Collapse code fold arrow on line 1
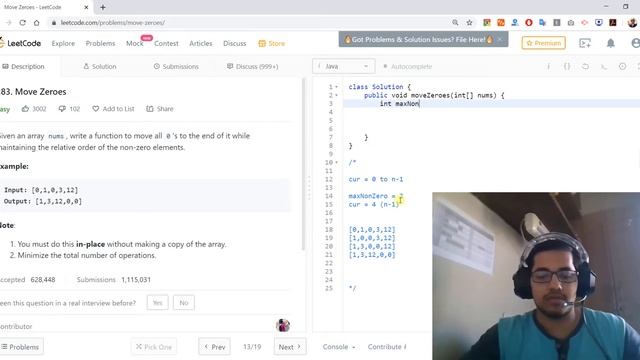Viewport: 640px width, 360px height. [336, 87]
